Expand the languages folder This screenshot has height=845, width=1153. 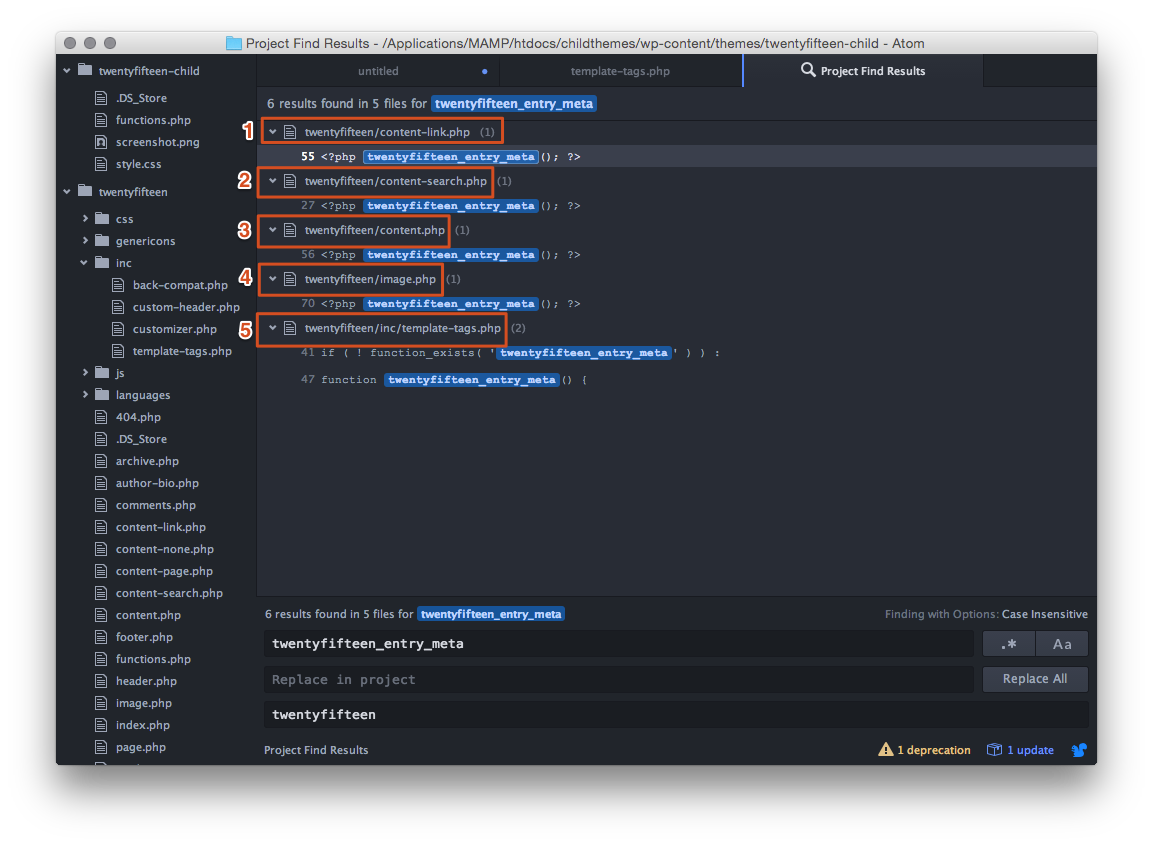point(85,395)
